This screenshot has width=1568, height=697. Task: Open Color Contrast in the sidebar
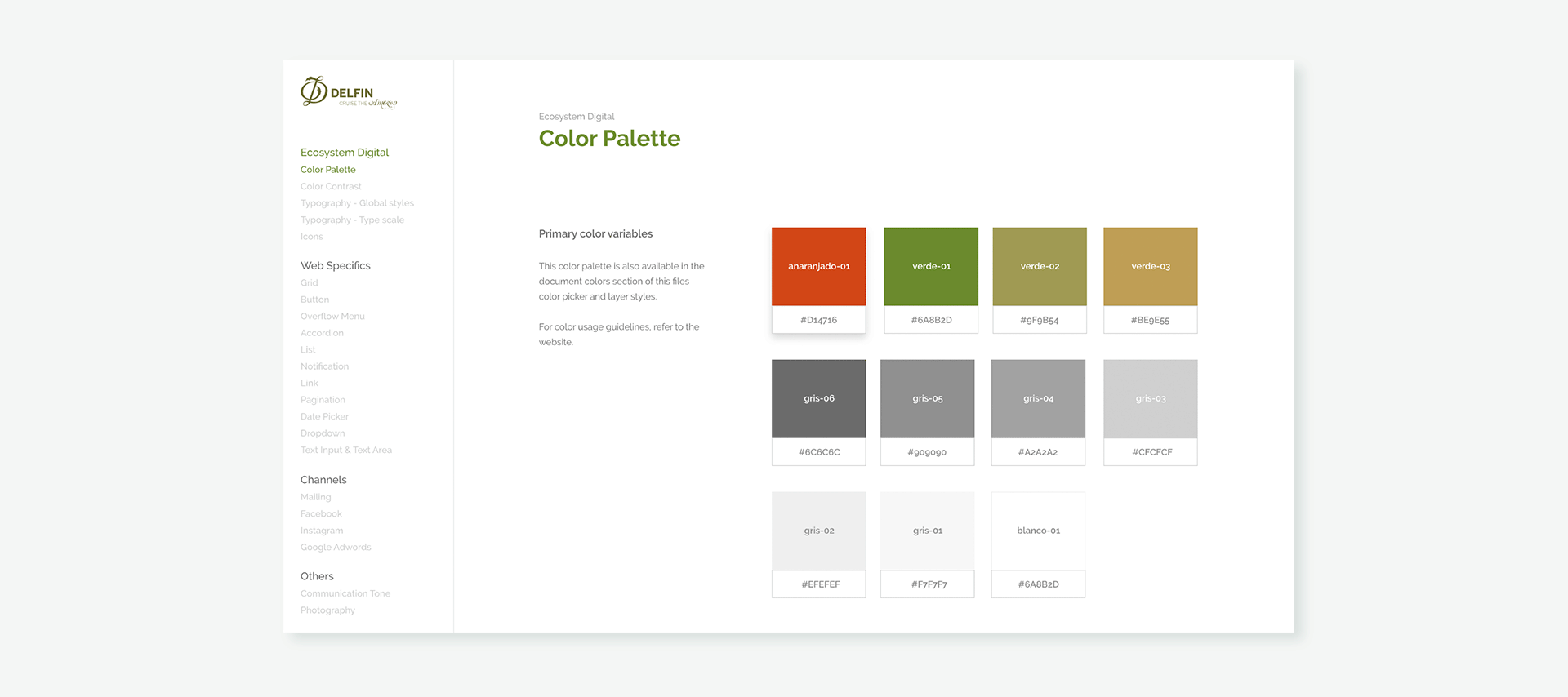(x=331, y=187)
